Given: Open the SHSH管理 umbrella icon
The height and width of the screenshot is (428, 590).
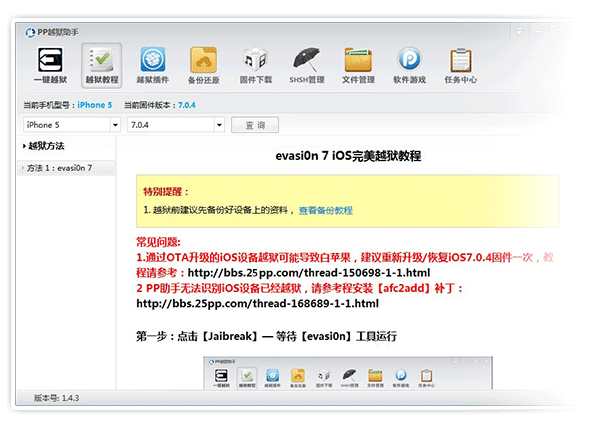Looking at the screenshot, I should 307,65.
